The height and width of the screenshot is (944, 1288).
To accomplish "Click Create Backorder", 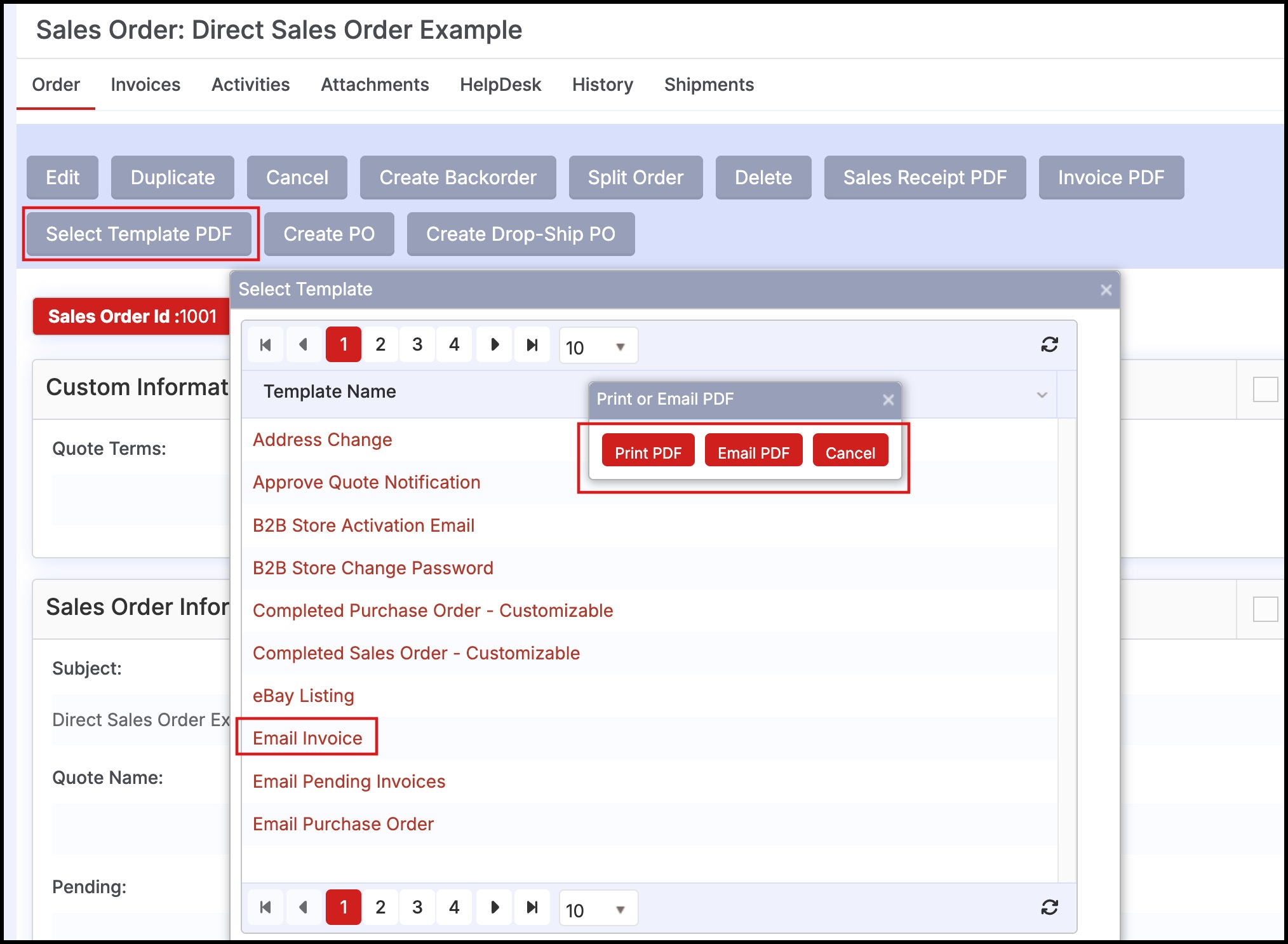I will coord(457,177).
